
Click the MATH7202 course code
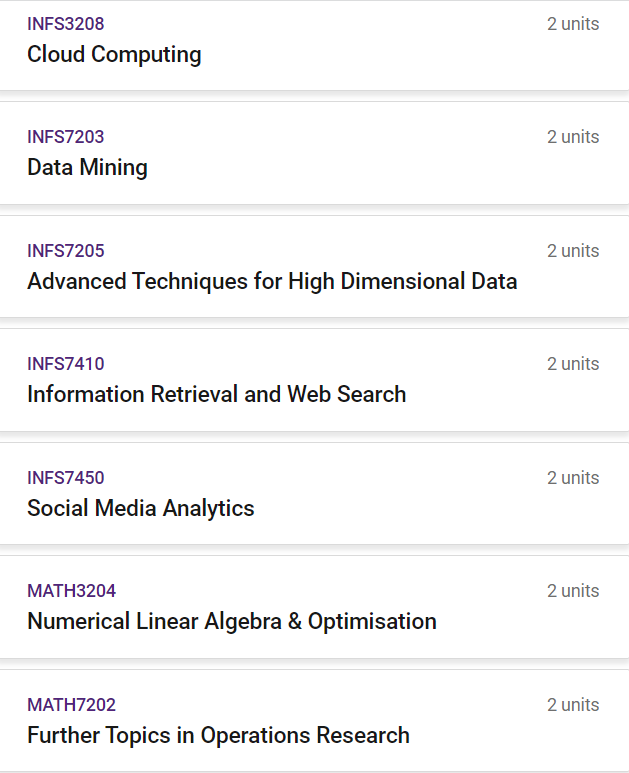[71, 704]
